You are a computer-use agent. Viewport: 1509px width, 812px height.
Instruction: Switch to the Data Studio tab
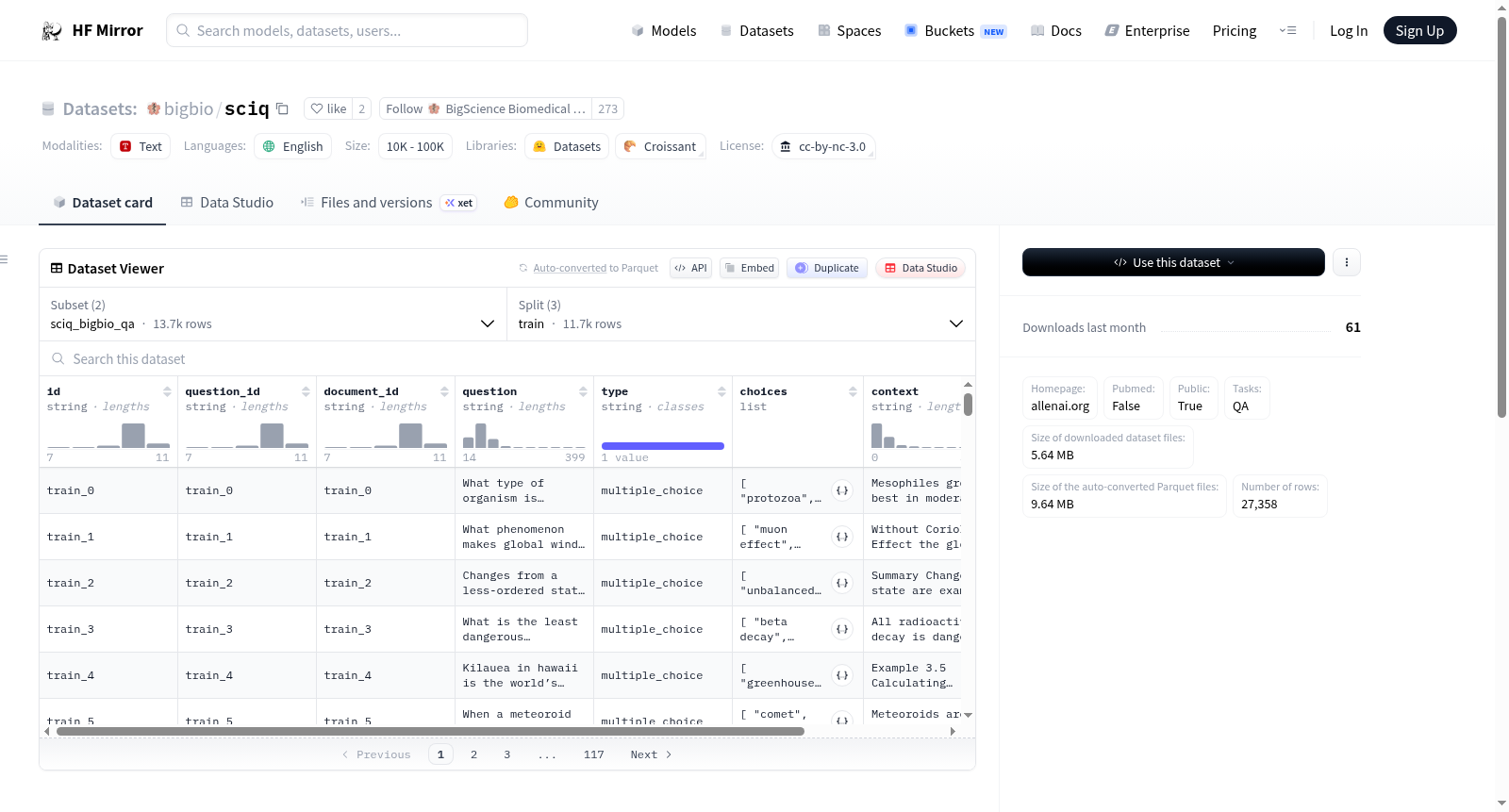click(227, 203)
